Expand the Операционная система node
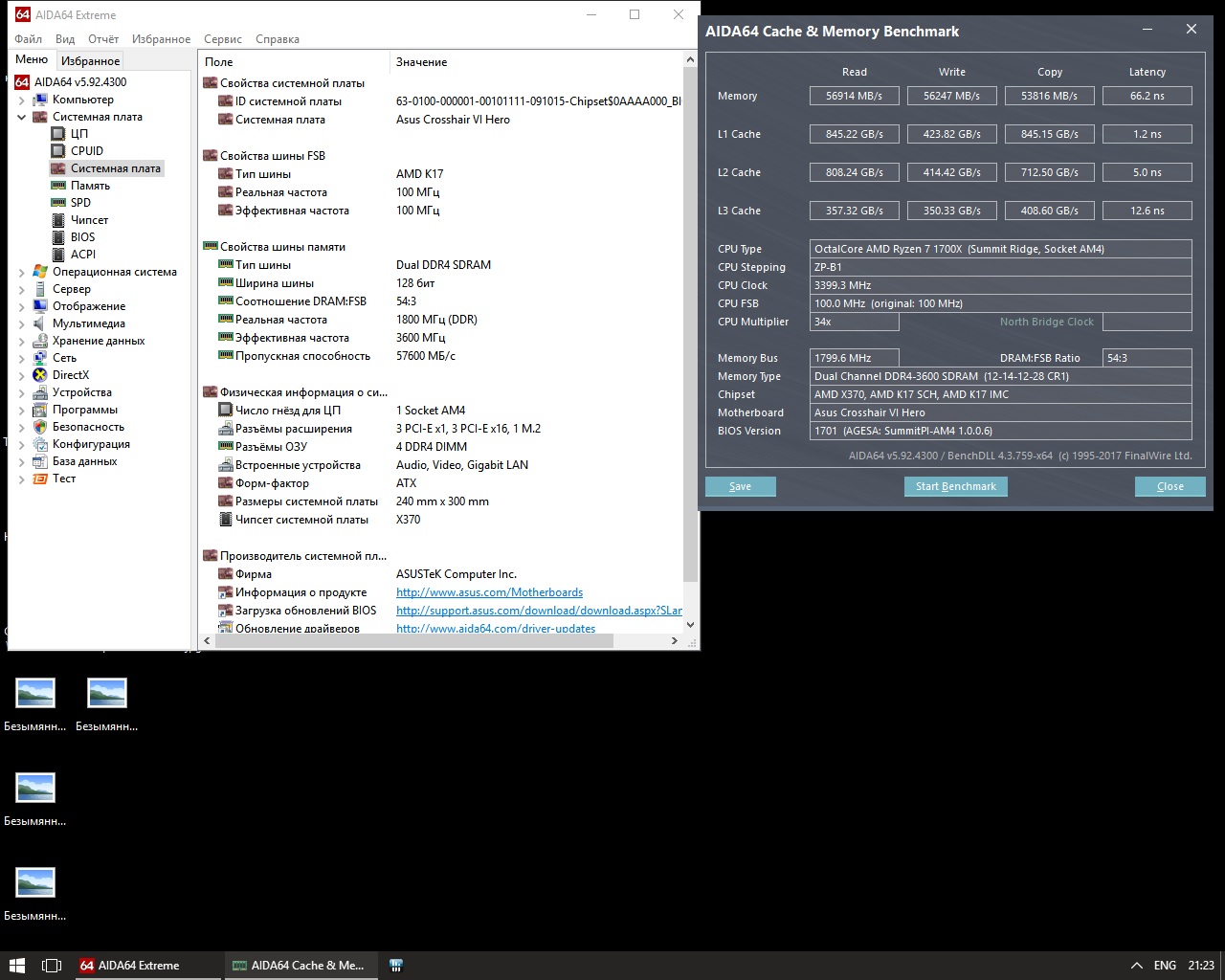This screenshot has height=980, width=1225. [22, 272]
